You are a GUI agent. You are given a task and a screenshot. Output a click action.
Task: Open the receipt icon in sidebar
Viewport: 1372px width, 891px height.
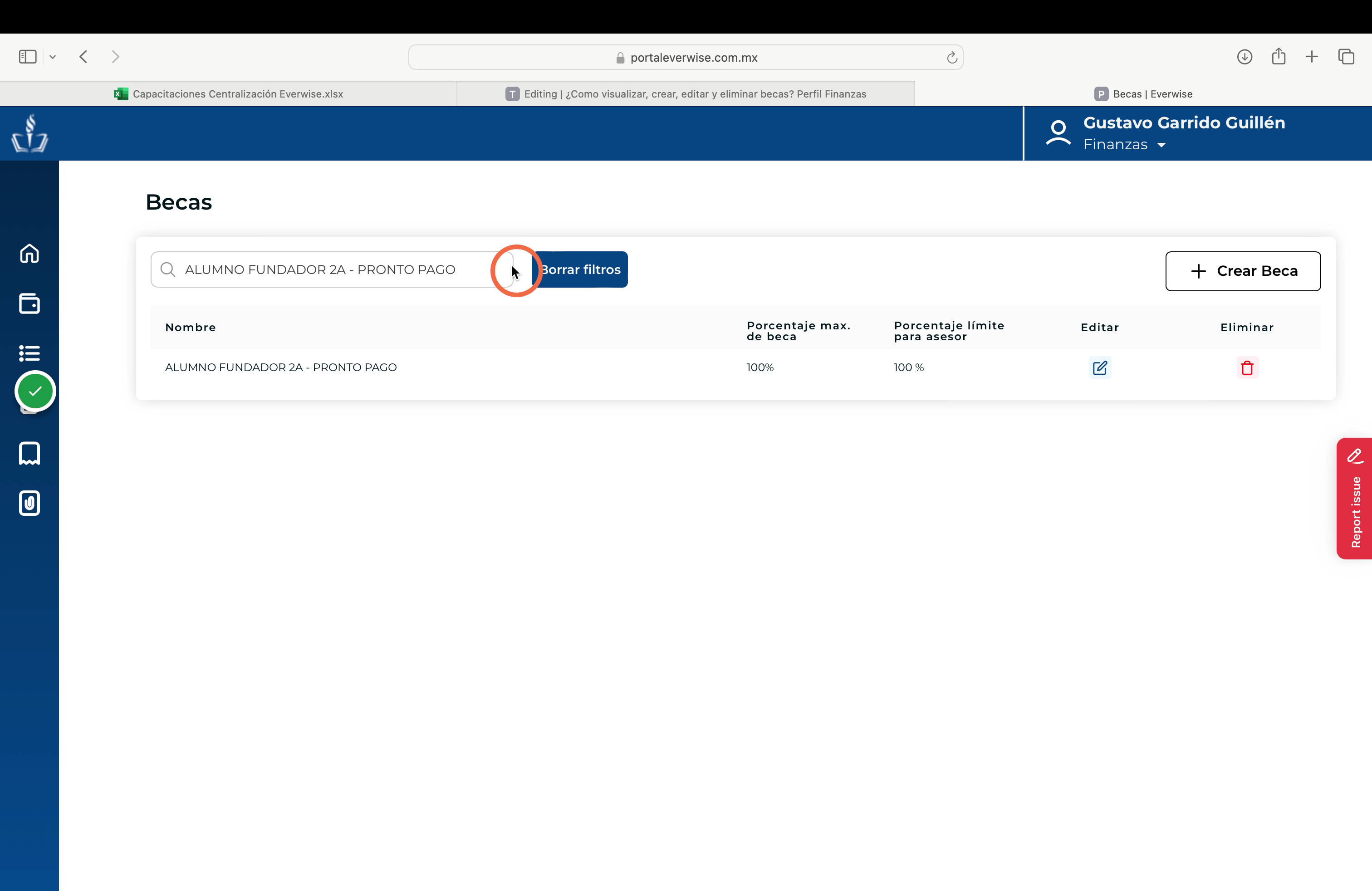29,454
